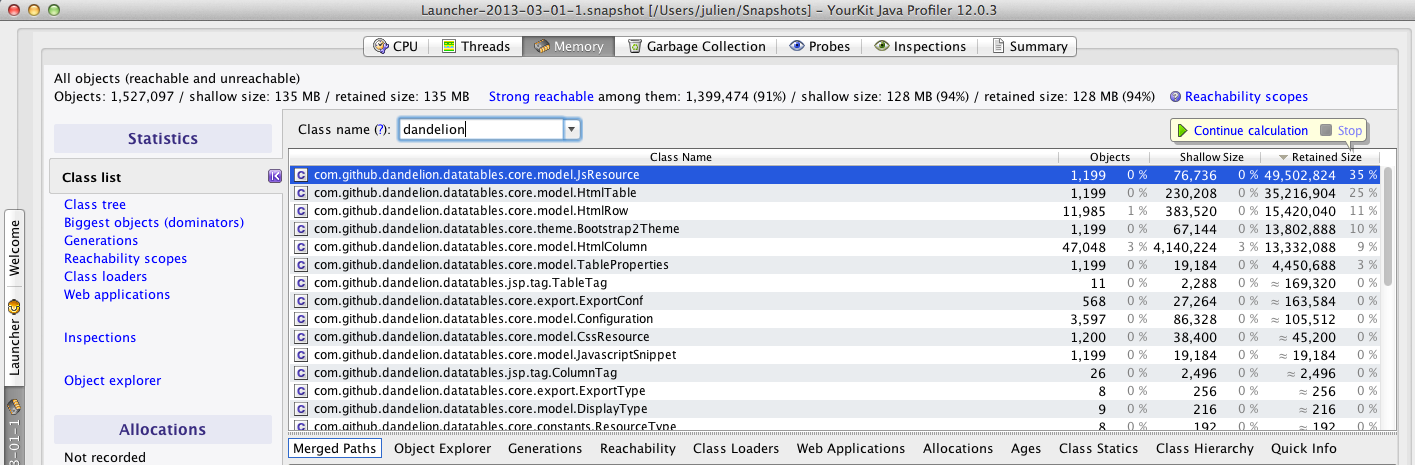Click the Statistics section header

point(163,138)
